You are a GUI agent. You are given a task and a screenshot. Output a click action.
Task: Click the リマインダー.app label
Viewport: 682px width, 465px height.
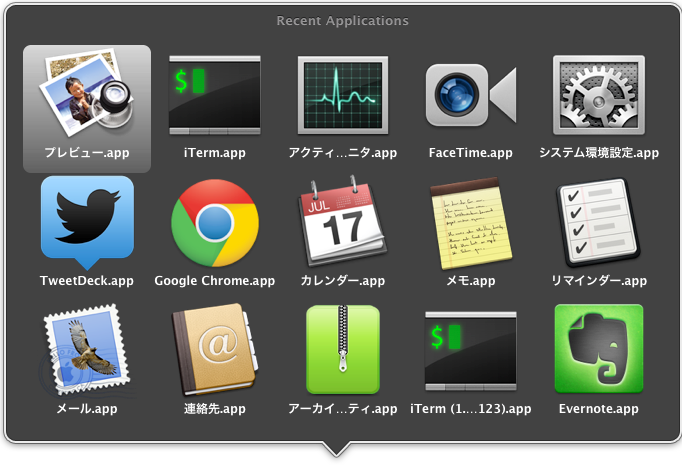pos(599,281)
